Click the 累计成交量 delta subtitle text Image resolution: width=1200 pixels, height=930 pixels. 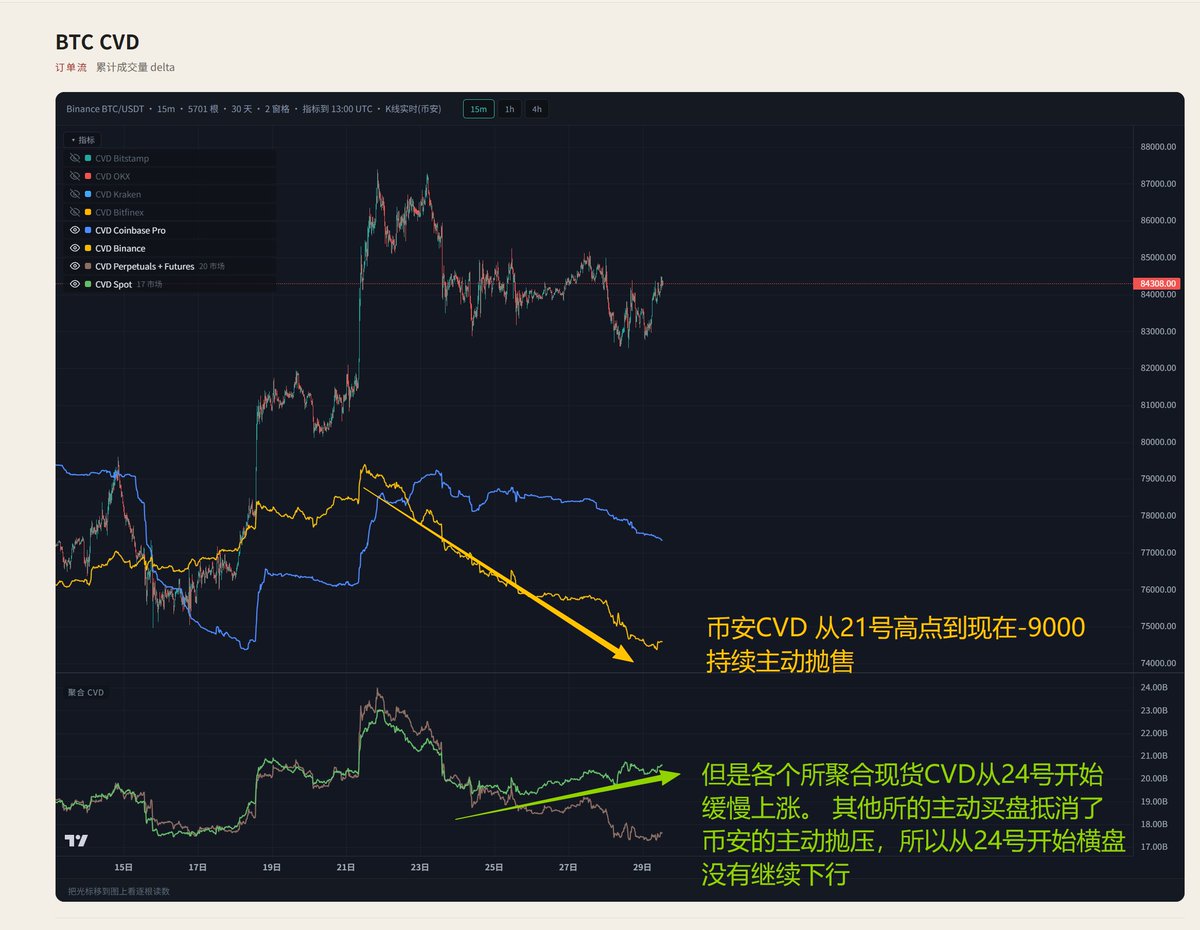point(135,68)
